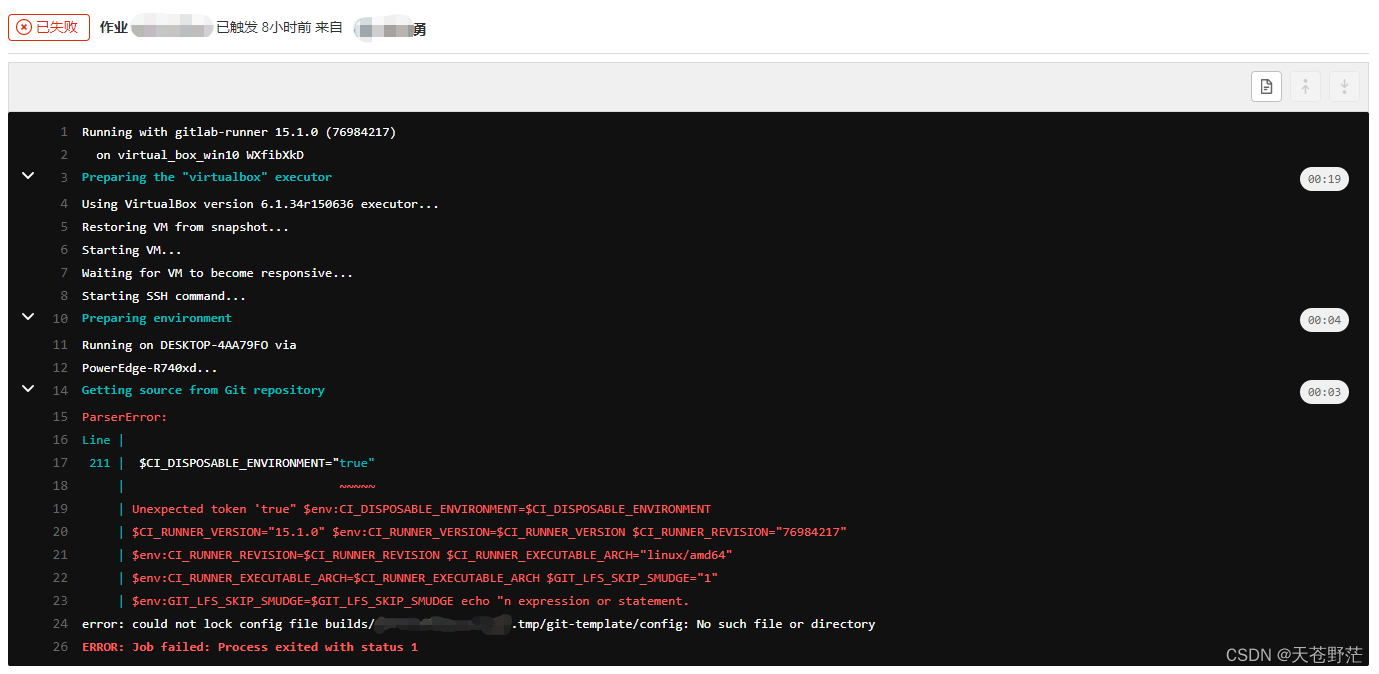Collapse the Preparing the "virtualbox" executor section
Image resolution: width=1379 pixels, height=674 pixels.
(x=28, y=176)
